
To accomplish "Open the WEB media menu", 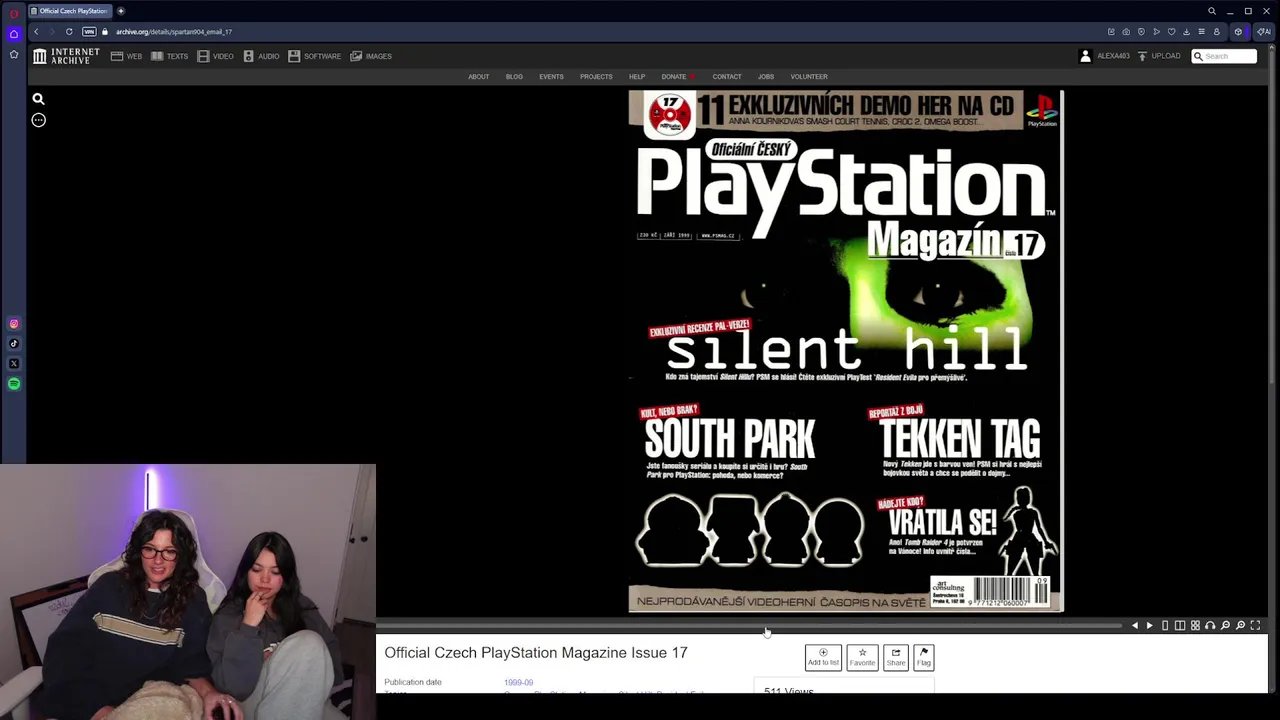I will point(126,56).
